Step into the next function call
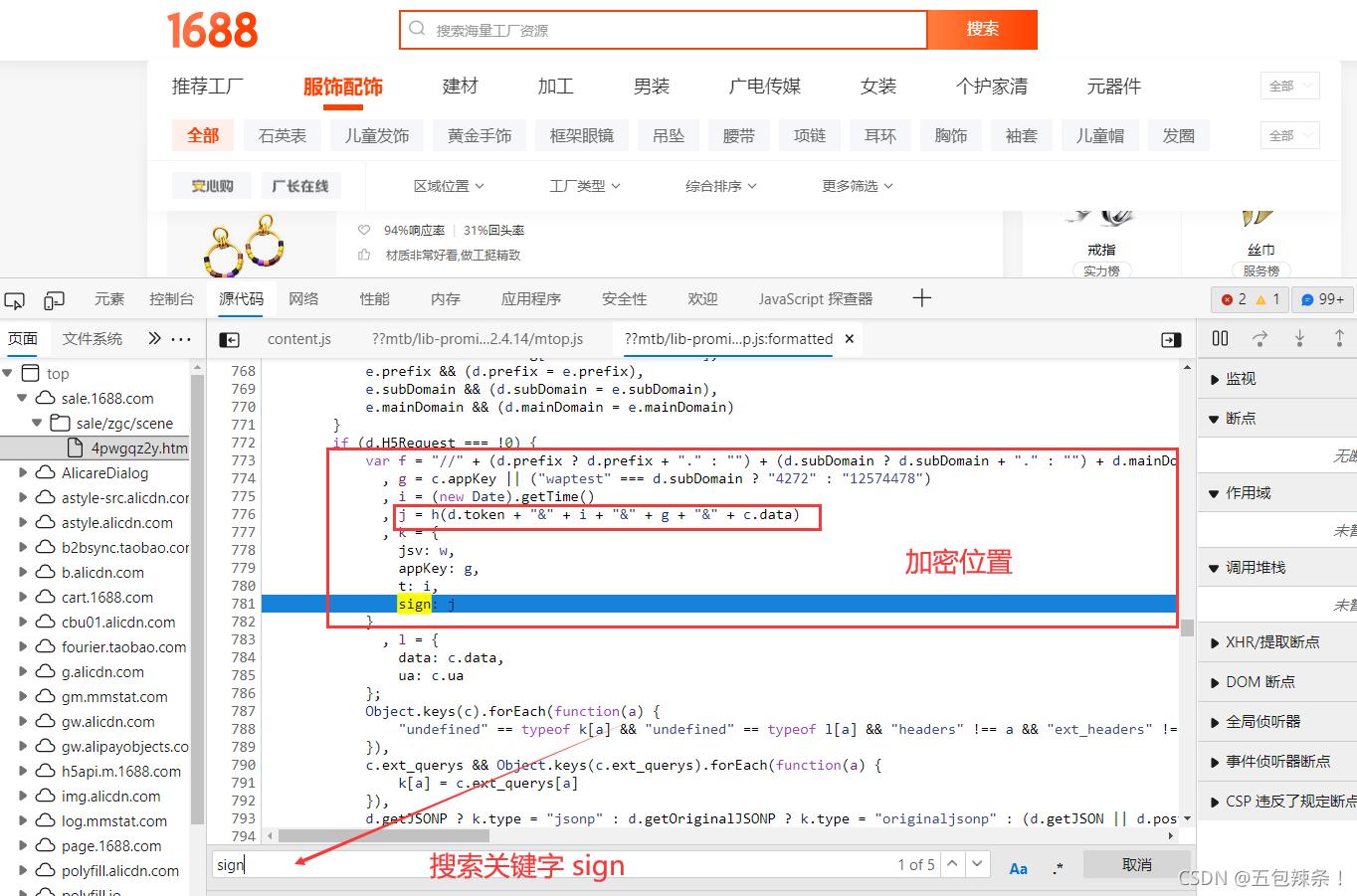This screenshot has height=896, width=1357. [1299, 338]
